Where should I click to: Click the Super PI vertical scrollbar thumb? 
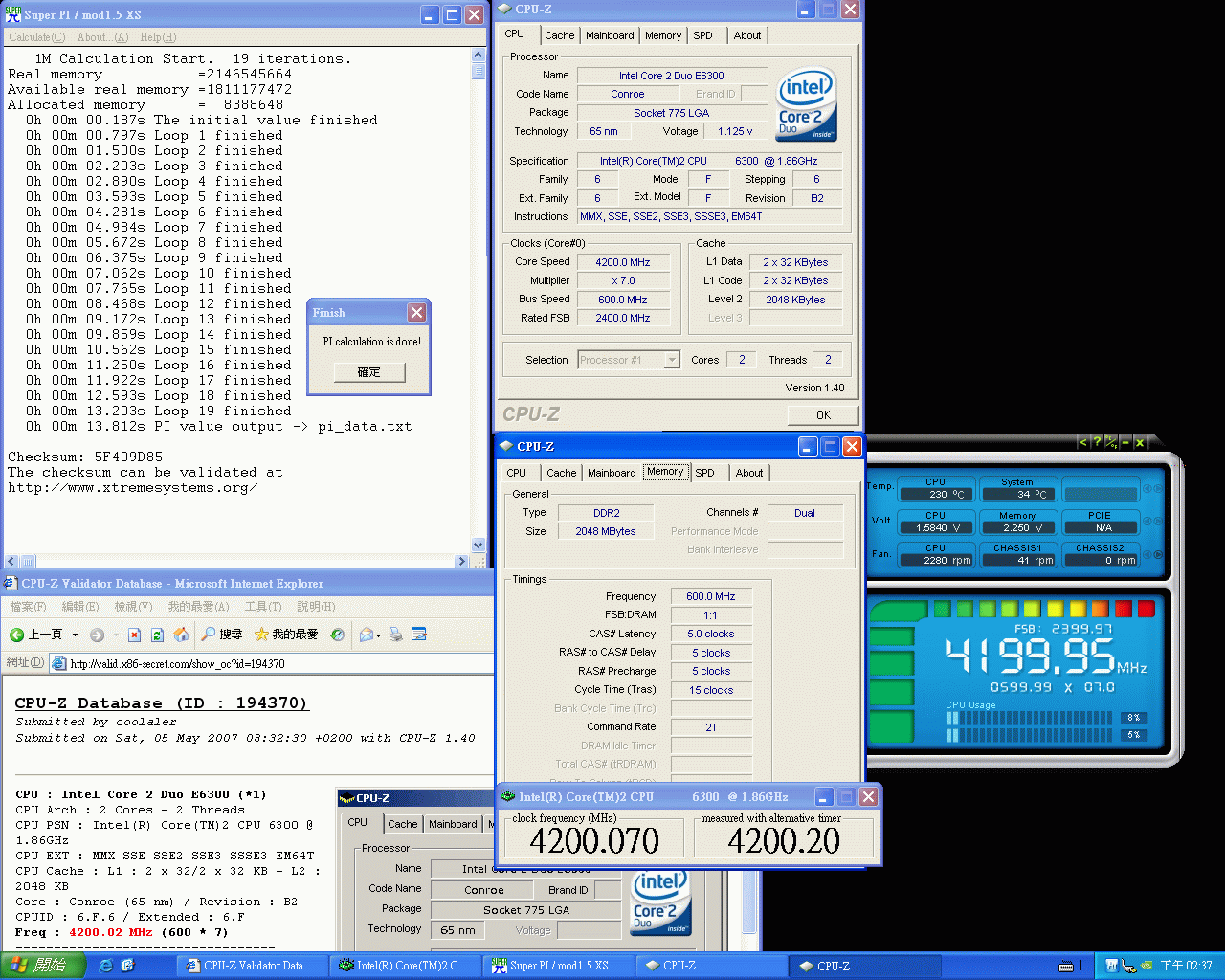479,71
